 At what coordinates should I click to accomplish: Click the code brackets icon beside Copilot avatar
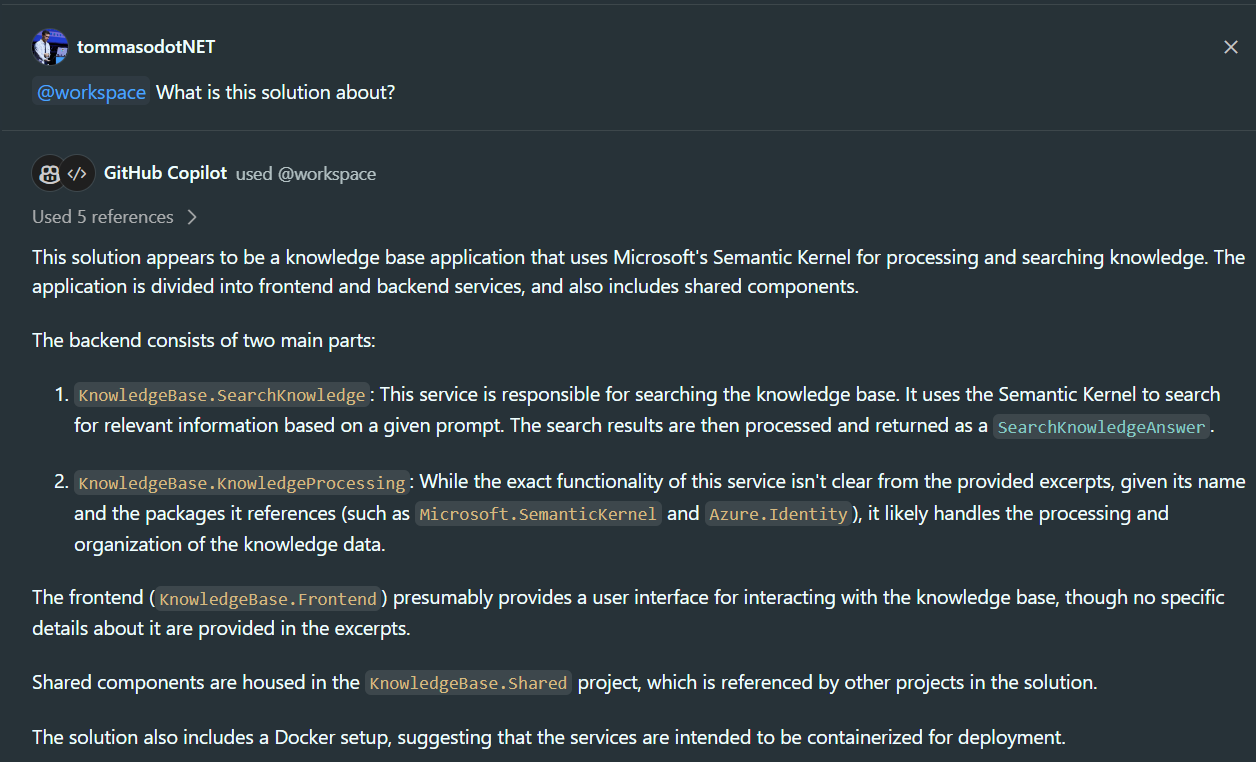[78, 172]
